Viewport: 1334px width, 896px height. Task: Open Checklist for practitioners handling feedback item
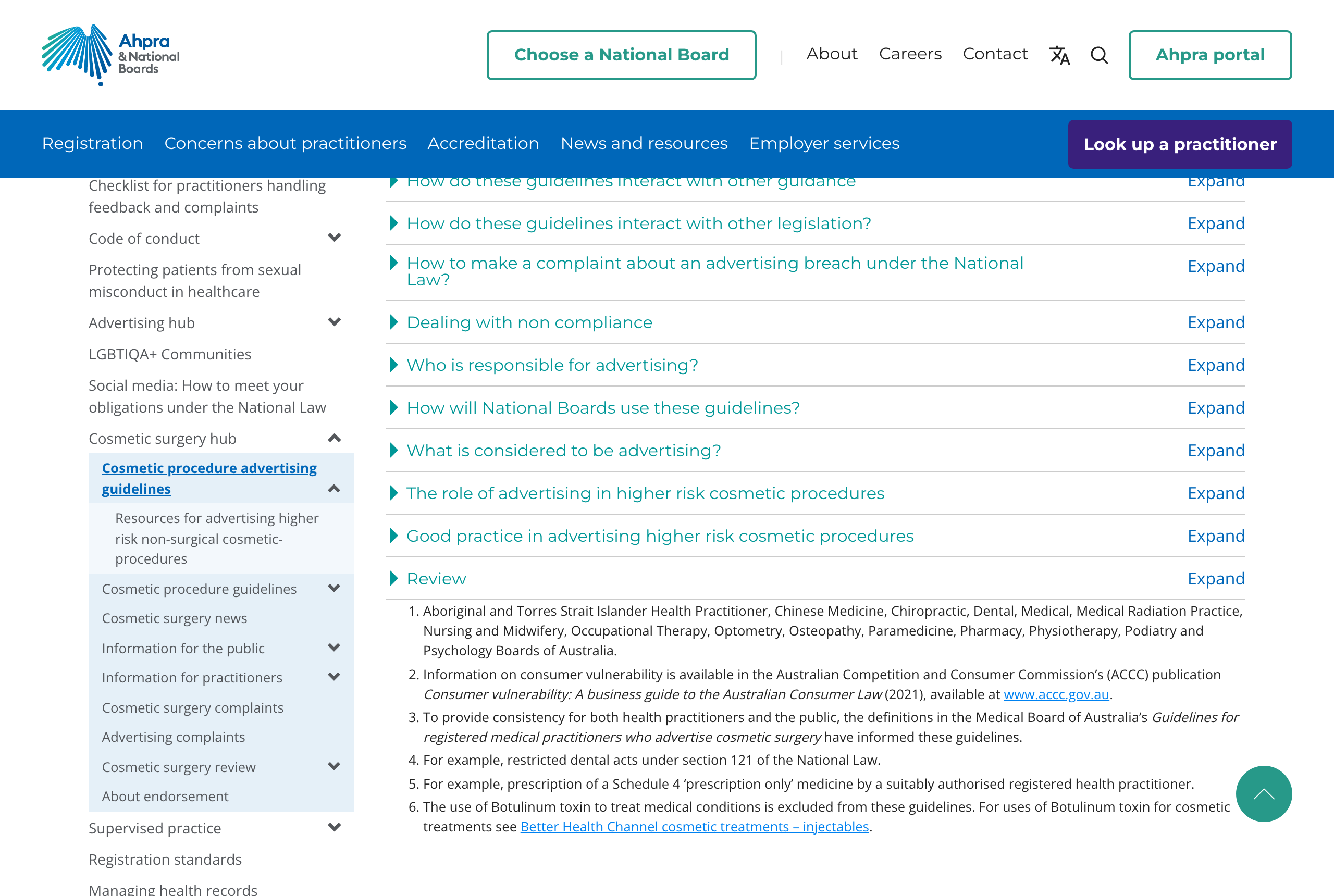coord(207,196)
